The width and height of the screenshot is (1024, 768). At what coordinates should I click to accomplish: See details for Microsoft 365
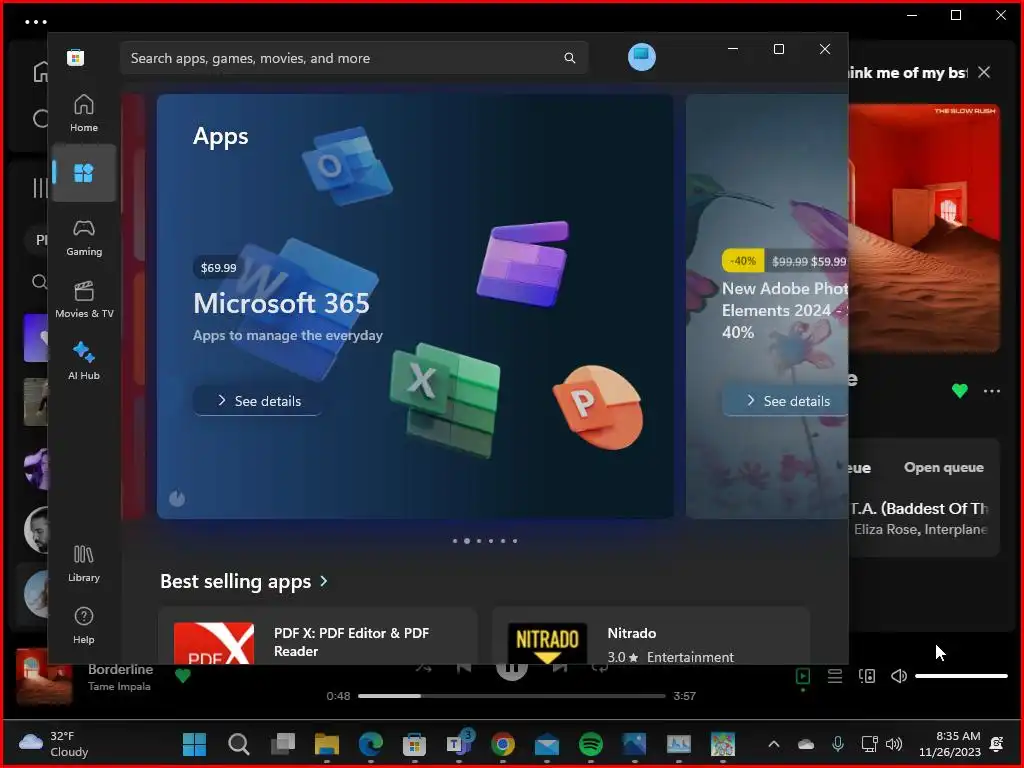pos(259,400)
